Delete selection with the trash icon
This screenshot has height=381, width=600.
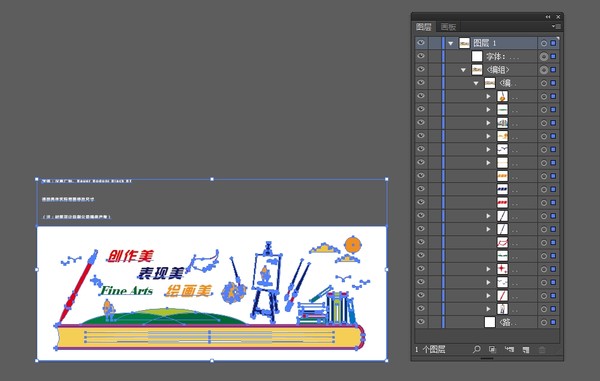coord(542,349)
